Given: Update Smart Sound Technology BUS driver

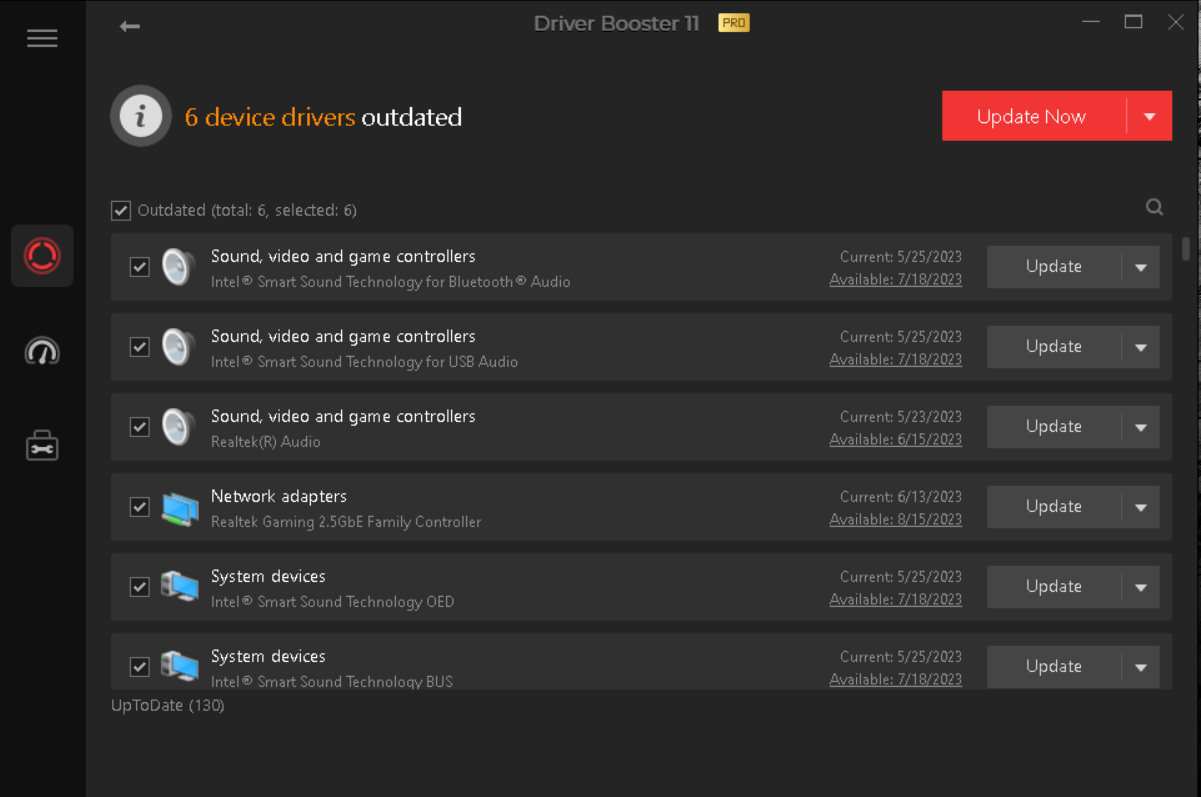Looking at the screenshot, I should coord(1054,667).
